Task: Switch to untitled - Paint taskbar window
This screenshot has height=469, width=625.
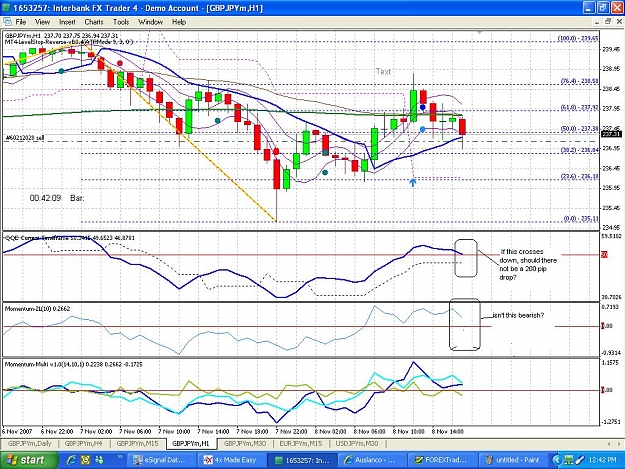Action: [x=514, y=460]
